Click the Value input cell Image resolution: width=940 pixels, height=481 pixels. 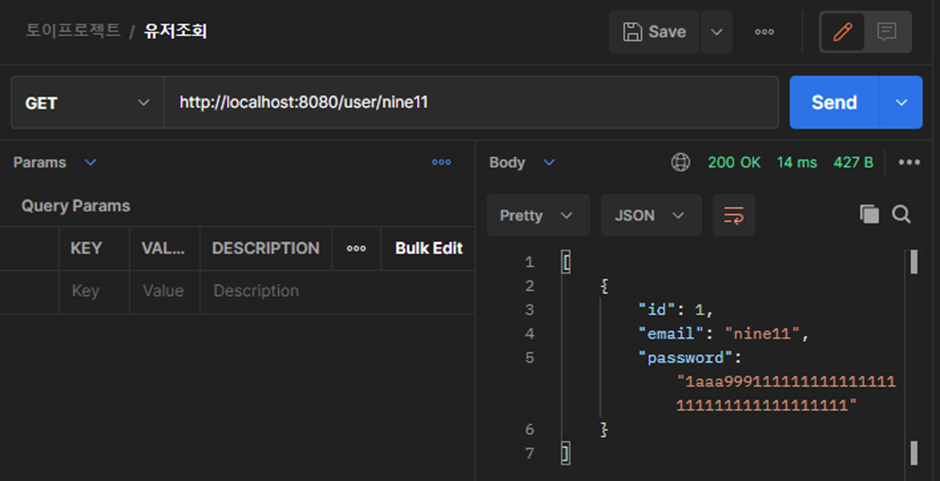click(165, 291)
